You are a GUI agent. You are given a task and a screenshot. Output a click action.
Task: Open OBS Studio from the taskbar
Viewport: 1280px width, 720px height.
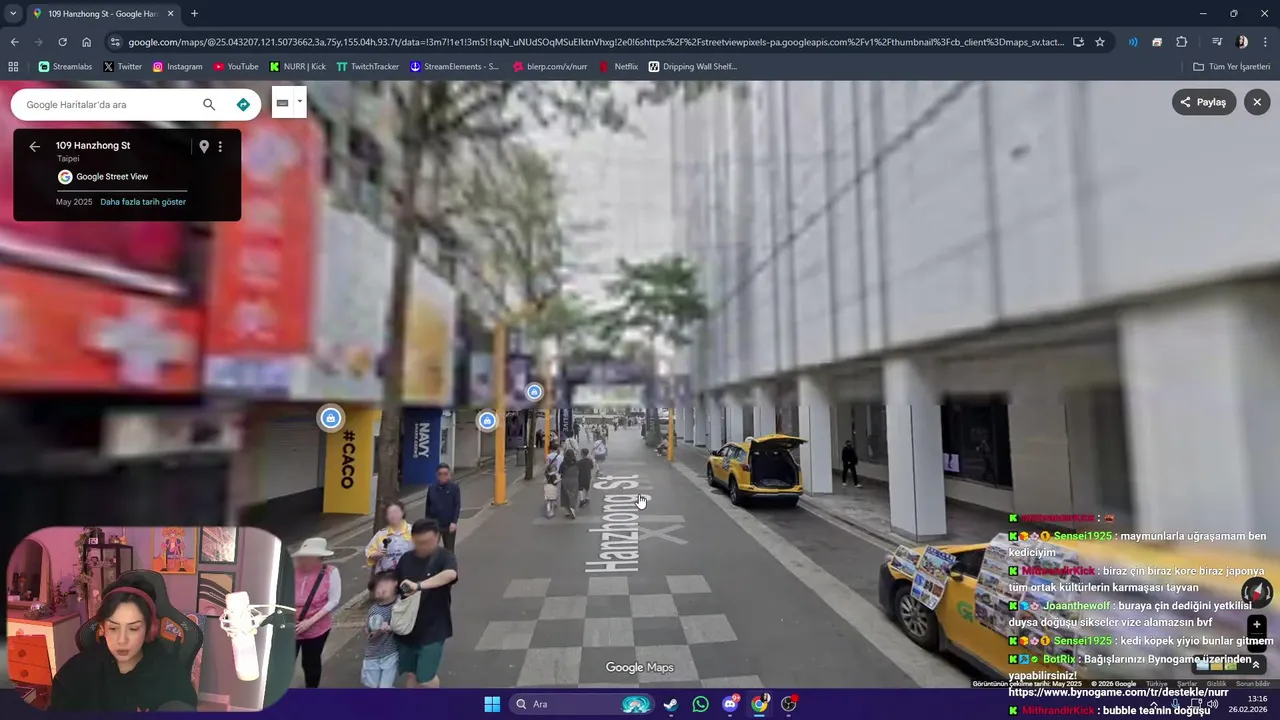(x=789, y=704)
